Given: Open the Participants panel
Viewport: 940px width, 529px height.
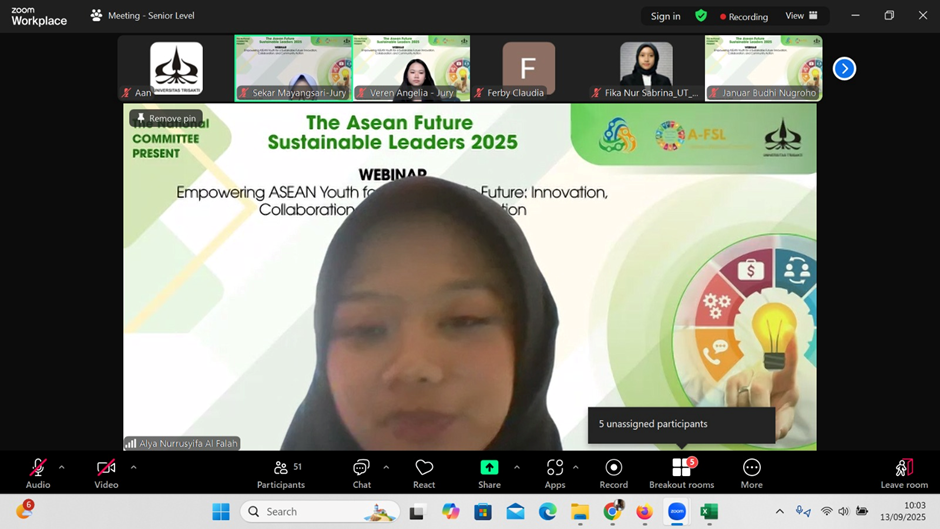Looking at the screenshot, I should click(x=281, y=473).
